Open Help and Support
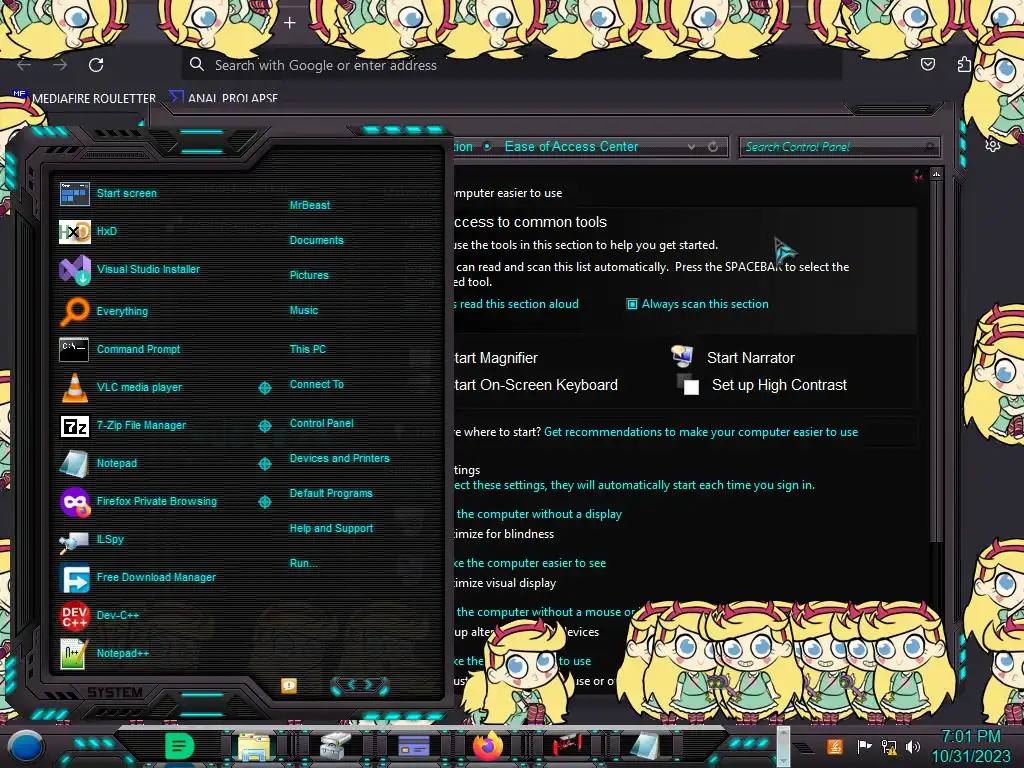The image size is (1024, 768). tap(331, 528)
